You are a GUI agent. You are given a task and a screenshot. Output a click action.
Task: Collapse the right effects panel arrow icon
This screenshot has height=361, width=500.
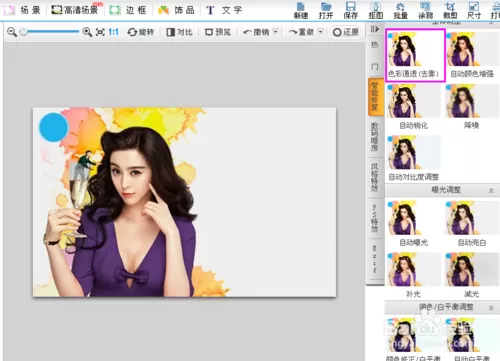375,29
